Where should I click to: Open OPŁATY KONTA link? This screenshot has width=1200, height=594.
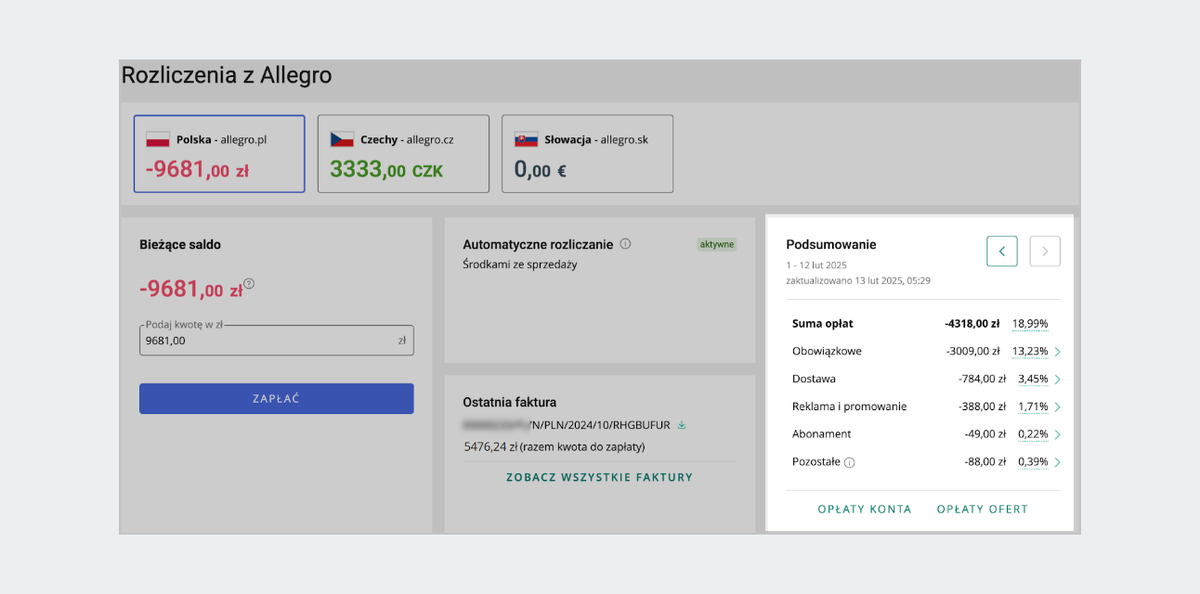865,509
